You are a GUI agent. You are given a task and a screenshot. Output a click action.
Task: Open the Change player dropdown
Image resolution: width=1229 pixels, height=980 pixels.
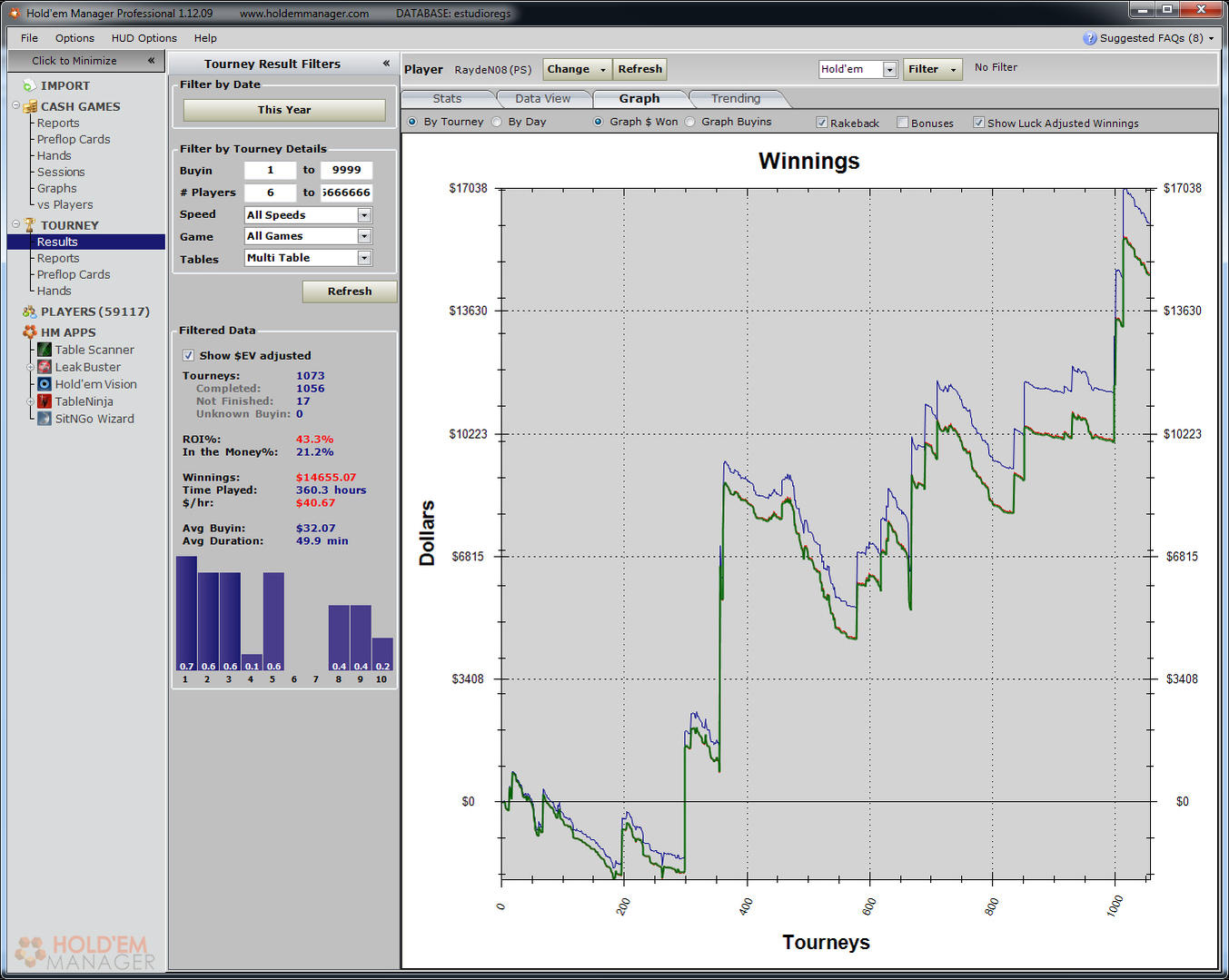coord(576,69)
